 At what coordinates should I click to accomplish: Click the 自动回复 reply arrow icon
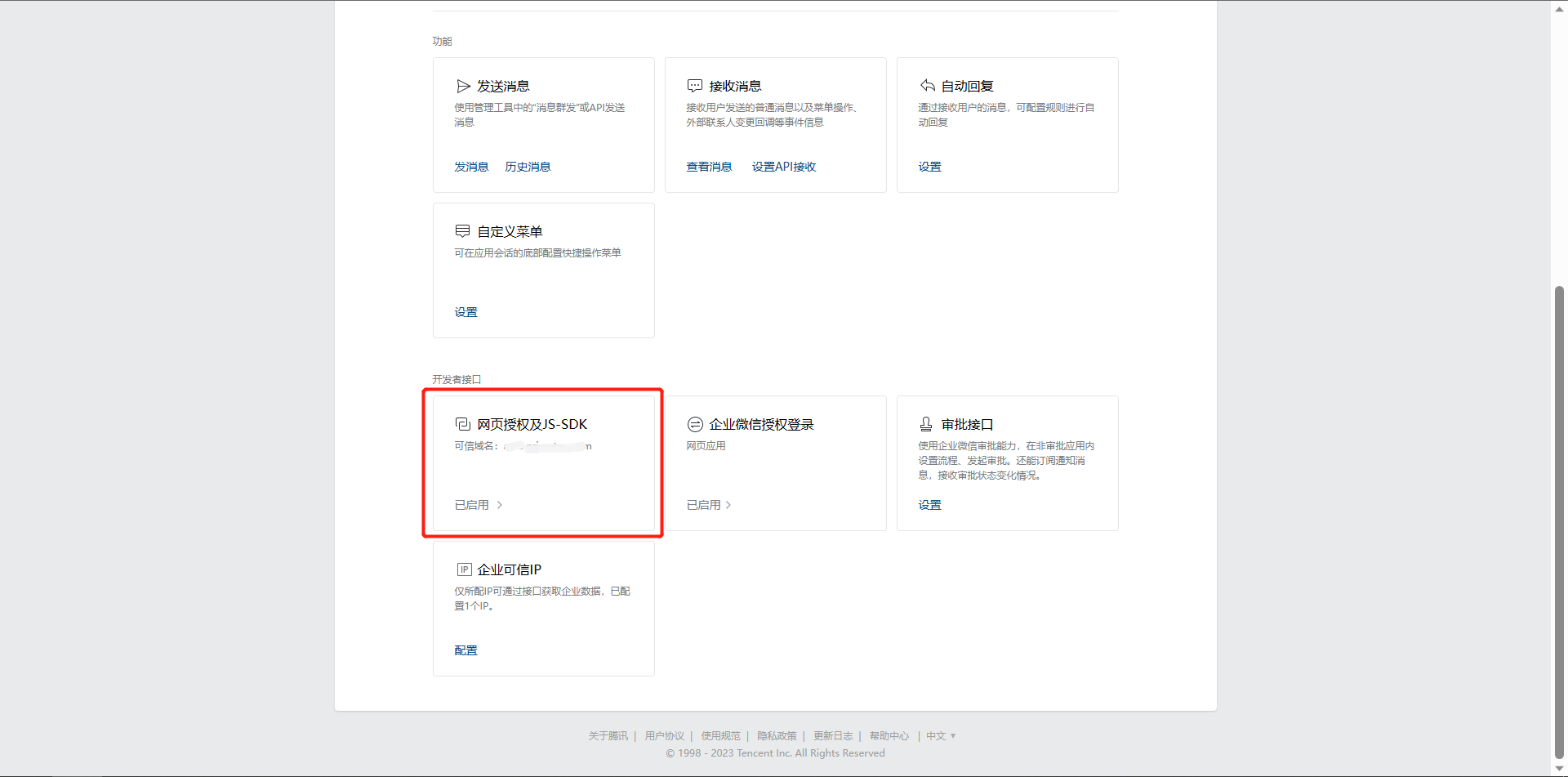coord(927,86)
